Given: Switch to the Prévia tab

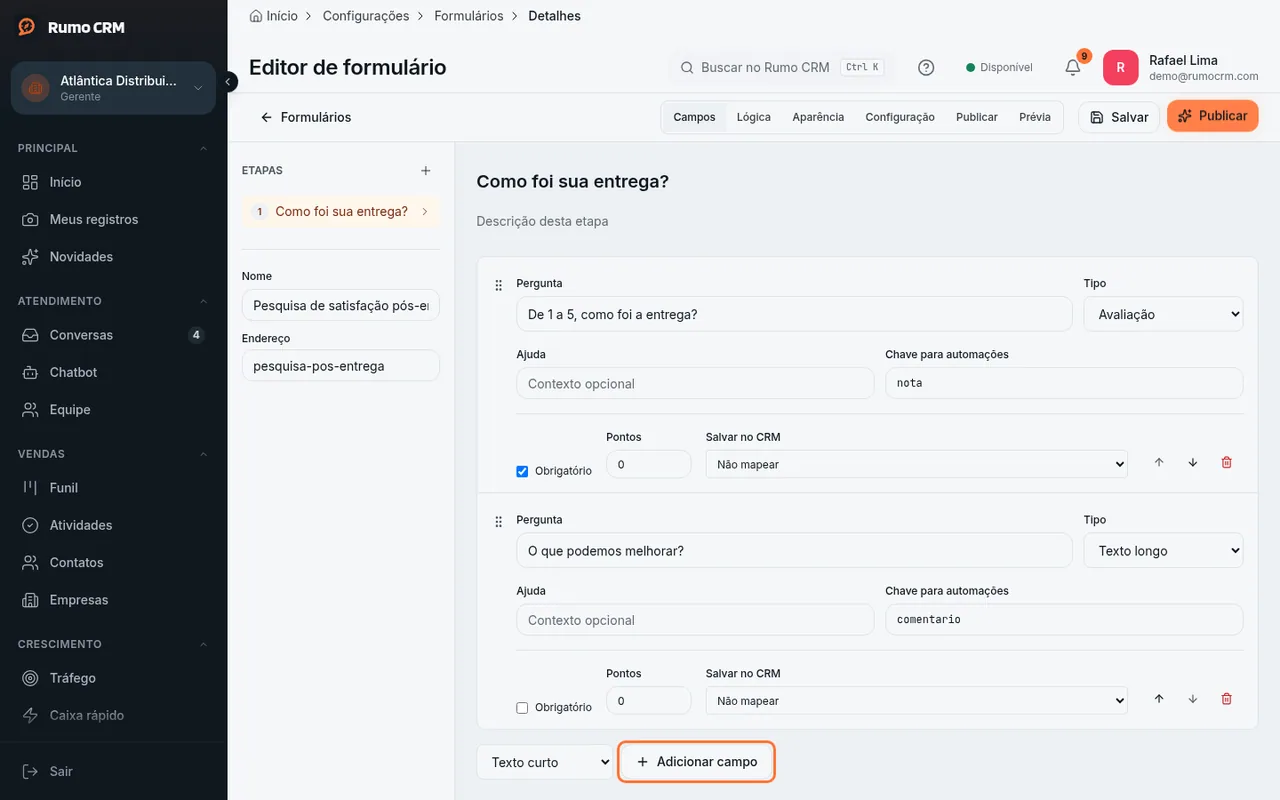Looking at the screenshot, I should (x=1035, y=117).
